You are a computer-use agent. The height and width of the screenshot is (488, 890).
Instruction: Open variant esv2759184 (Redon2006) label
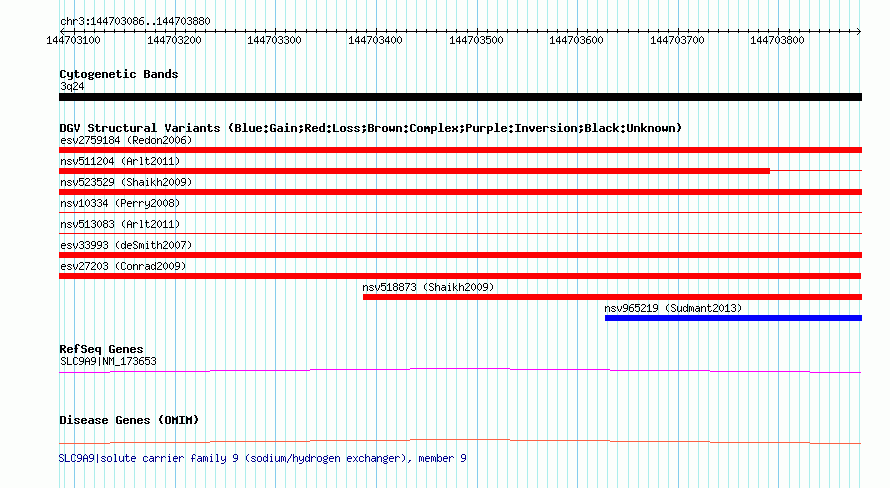coord(126,140)
